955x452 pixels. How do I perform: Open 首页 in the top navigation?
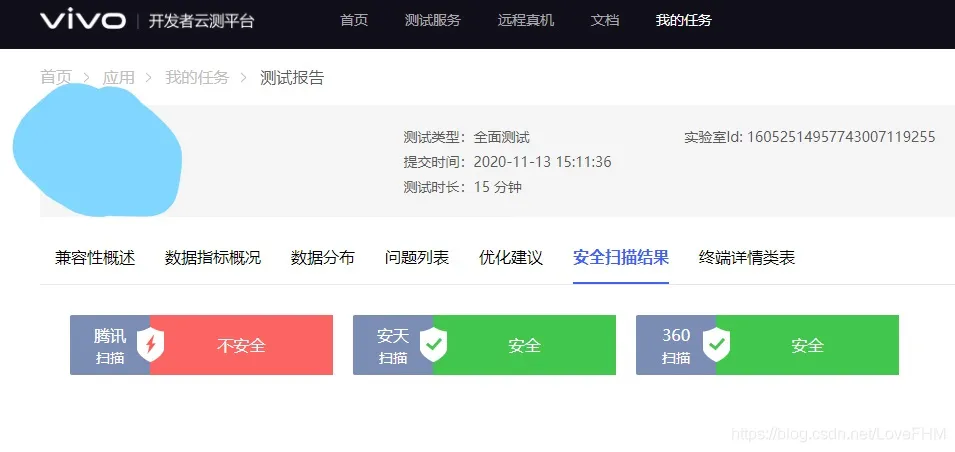(x=354, y=20)
